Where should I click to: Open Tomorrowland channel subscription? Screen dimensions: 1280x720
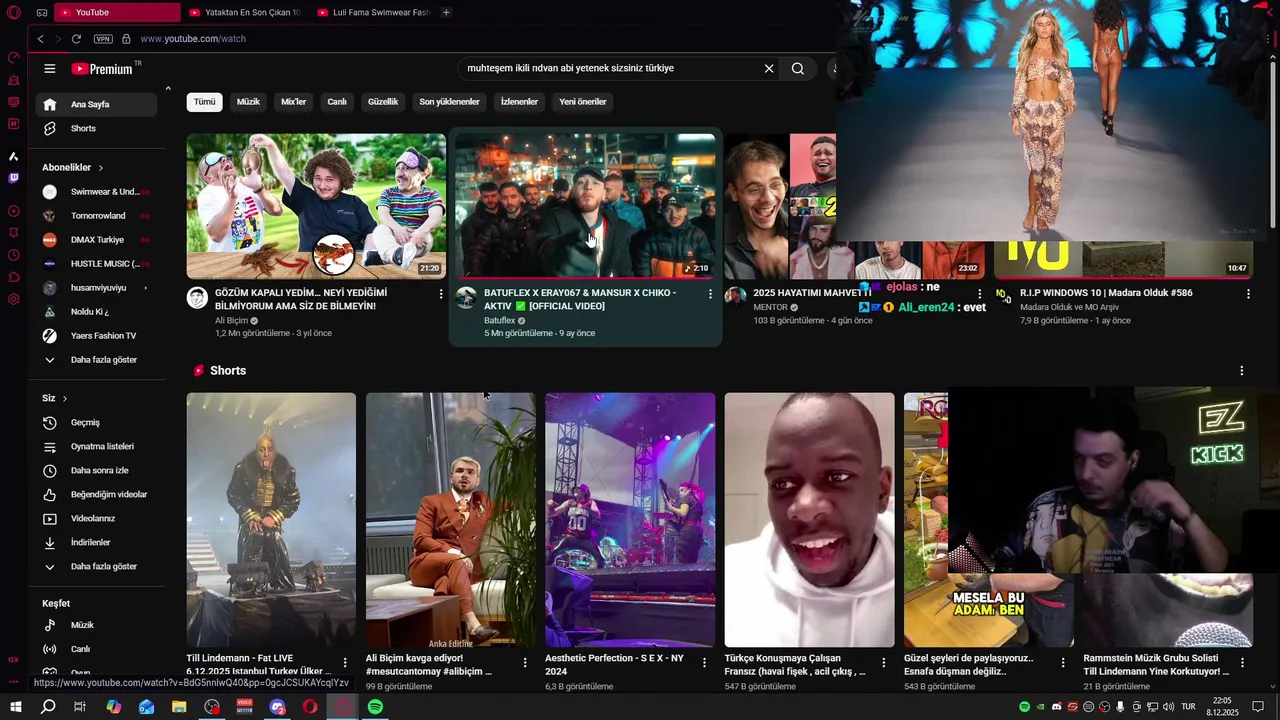96,216
